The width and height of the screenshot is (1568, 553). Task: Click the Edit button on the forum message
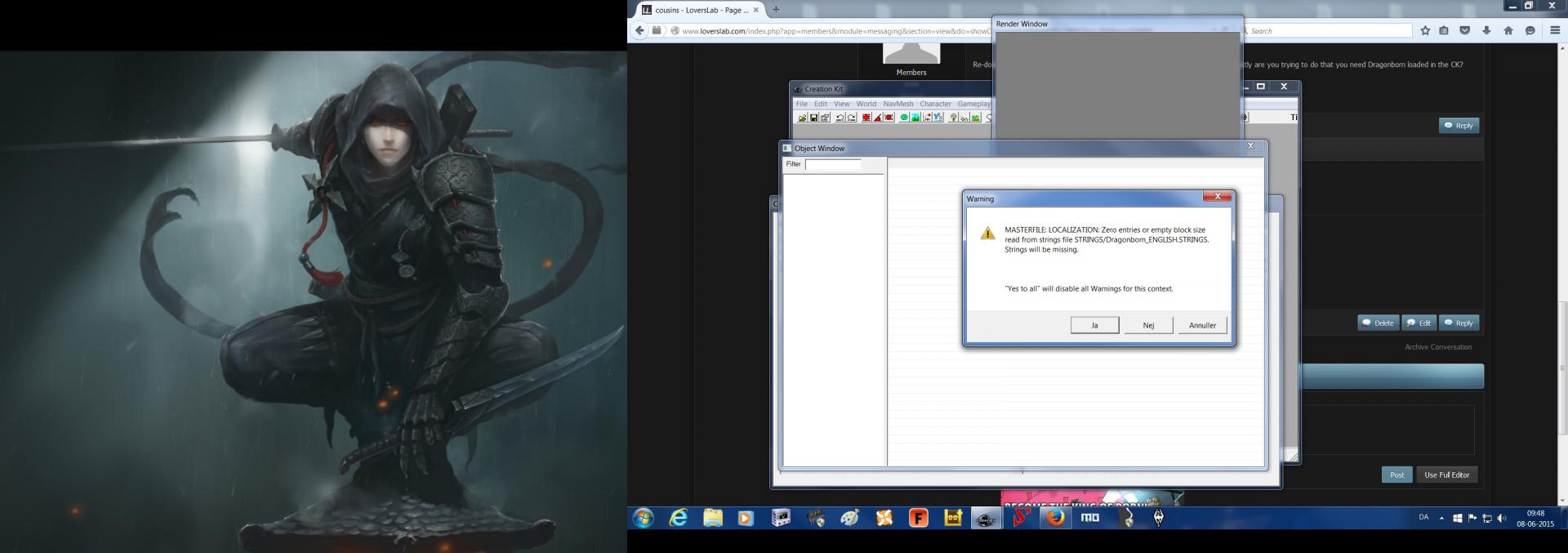pyautogui.click(x=1419, y=323)
